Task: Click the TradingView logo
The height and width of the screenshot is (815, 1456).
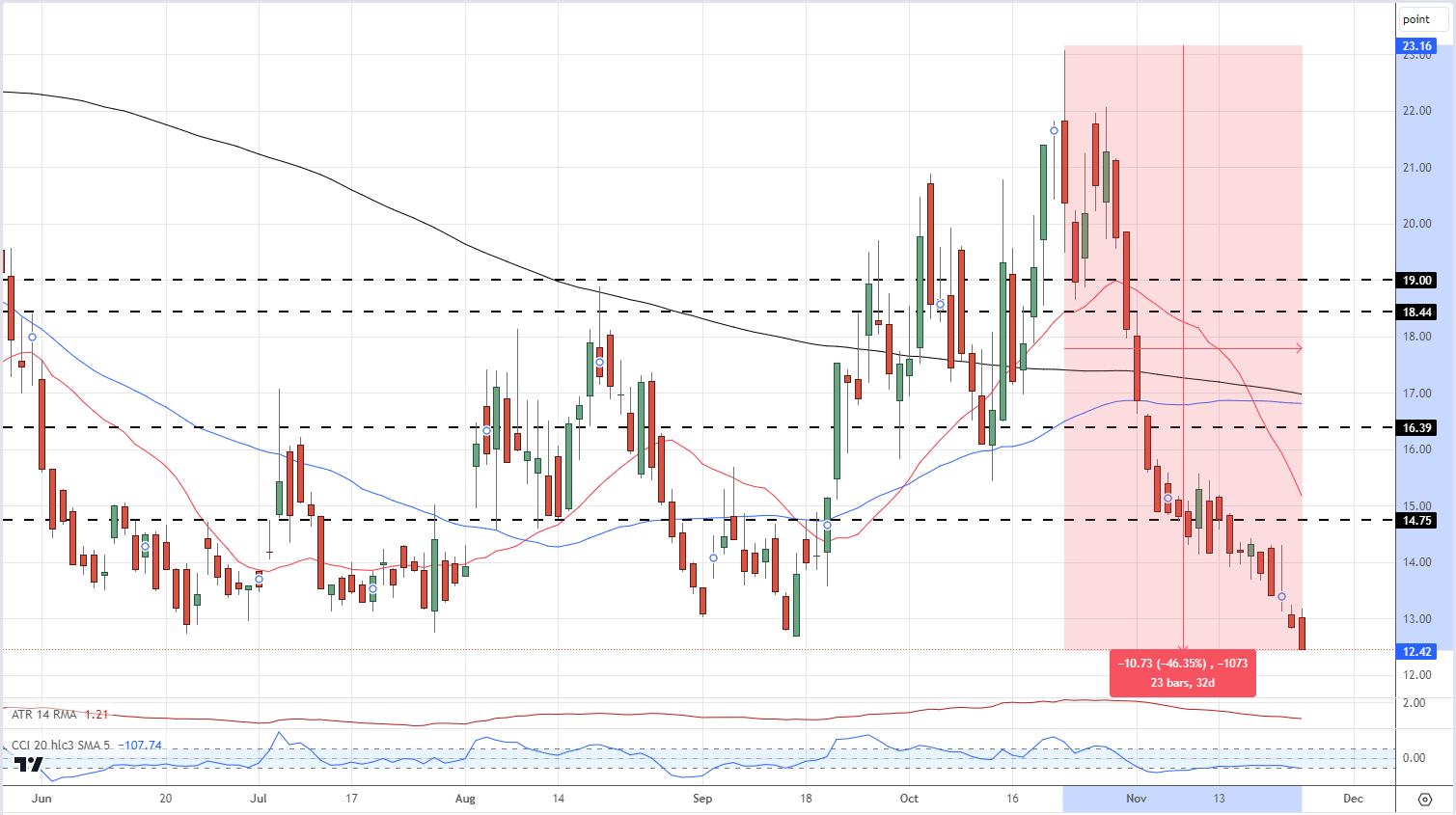Action: click(30, 764)
